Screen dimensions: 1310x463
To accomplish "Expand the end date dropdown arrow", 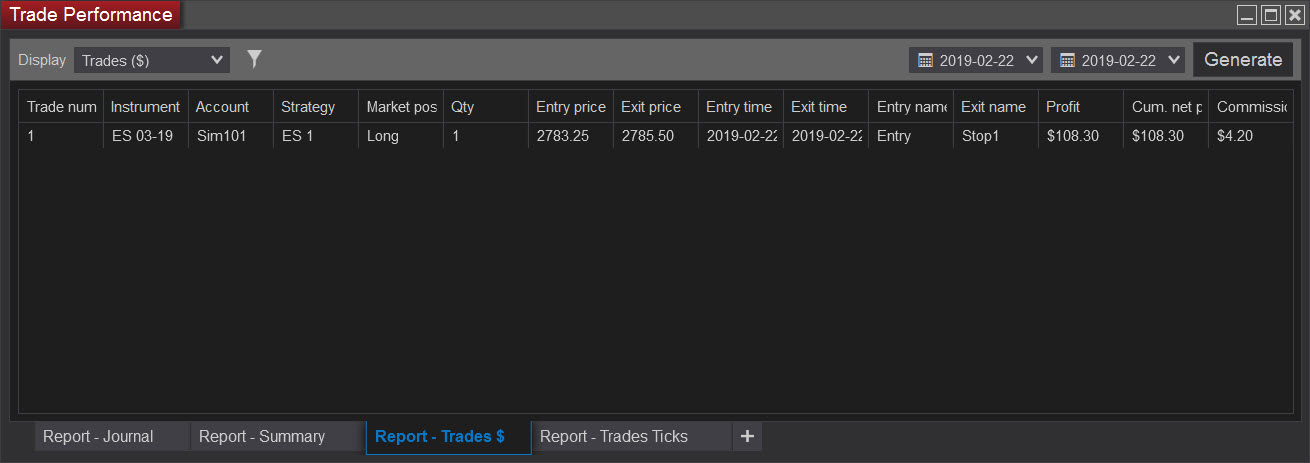I will [1174, 60].
